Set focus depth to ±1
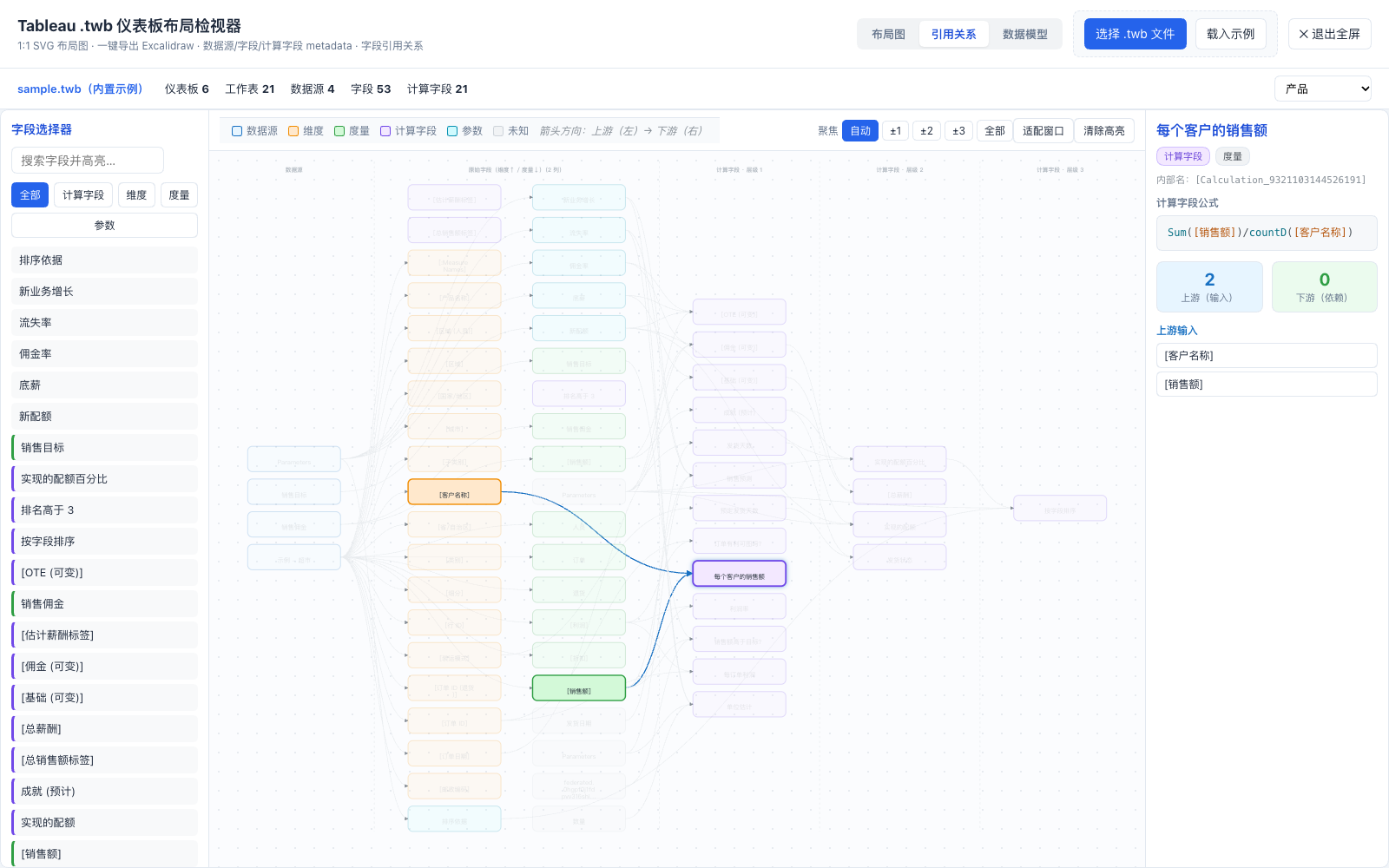 tap(895, 131)
